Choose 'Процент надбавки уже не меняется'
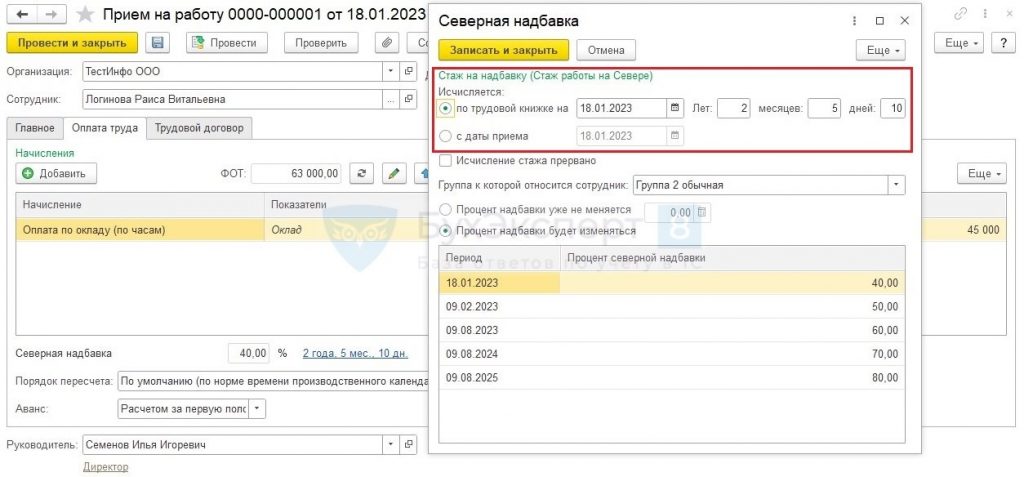 pos(445,210)
